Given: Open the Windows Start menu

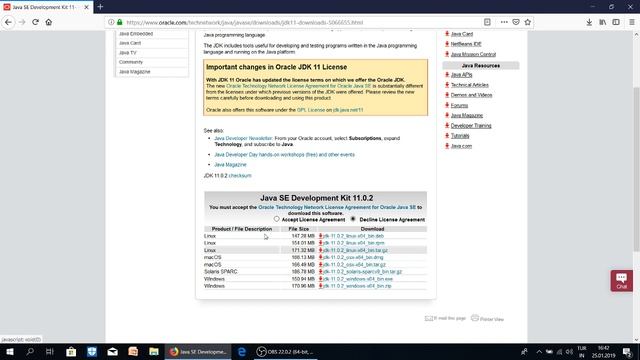Looking at the screenshot, I should click(10, 351).
